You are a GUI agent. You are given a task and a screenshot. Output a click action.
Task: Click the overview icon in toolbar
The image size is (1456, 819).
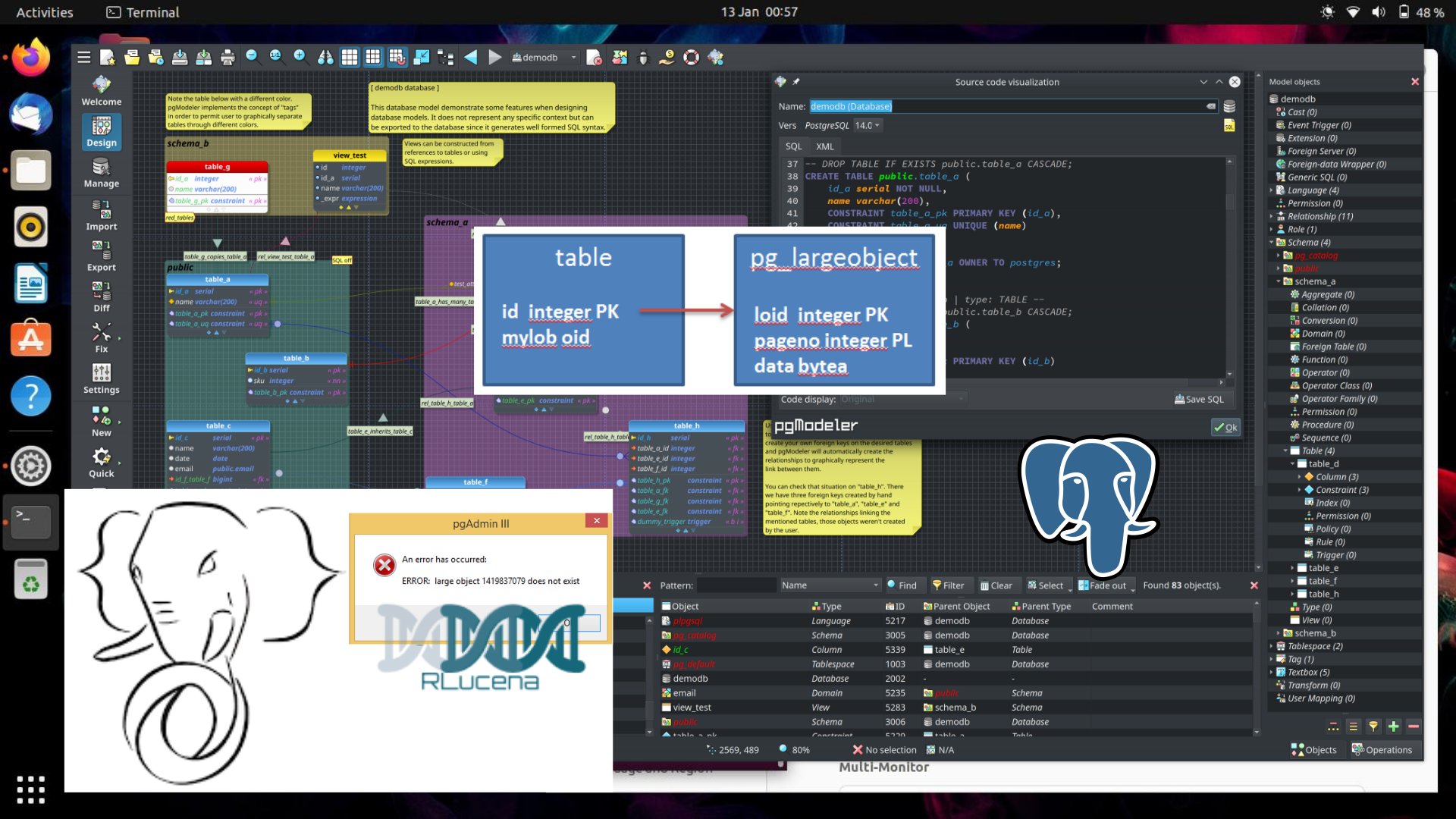tap(422, 58)
